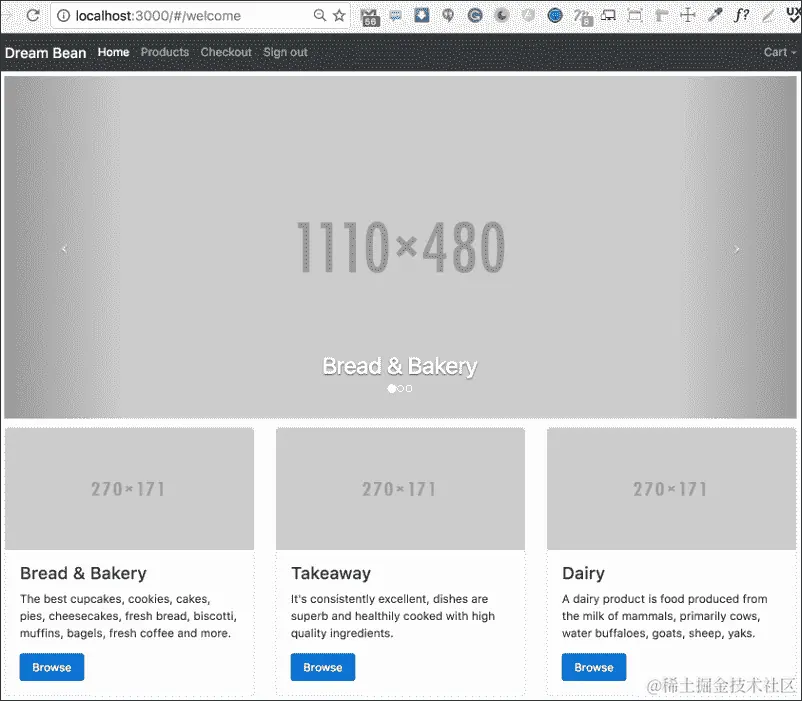
Task: Open the UX check extension
Action: (x=793, y=15)
